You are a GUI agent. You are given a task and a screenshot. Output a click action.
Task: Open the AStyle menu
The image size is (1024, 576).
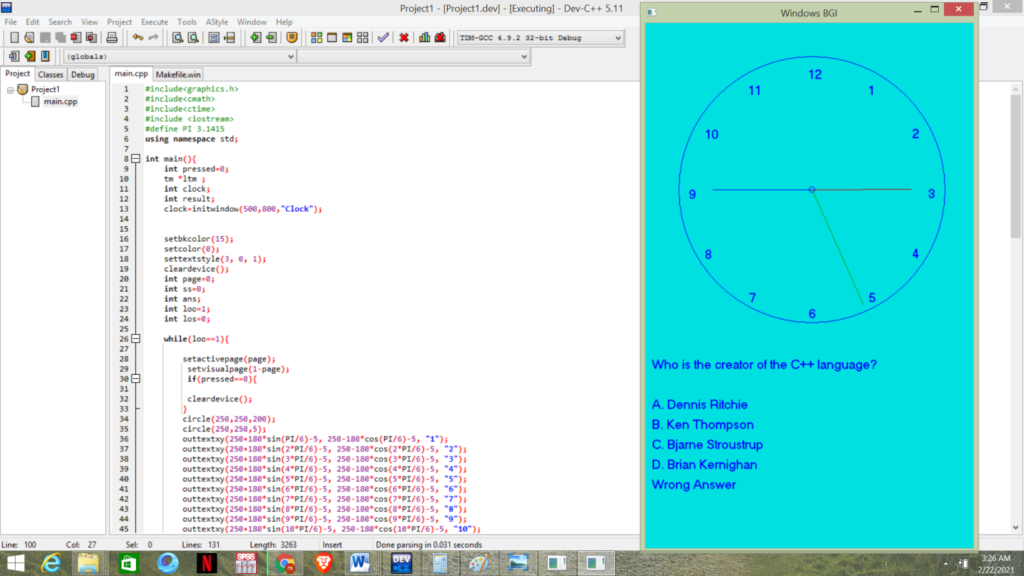click(217, 22)
